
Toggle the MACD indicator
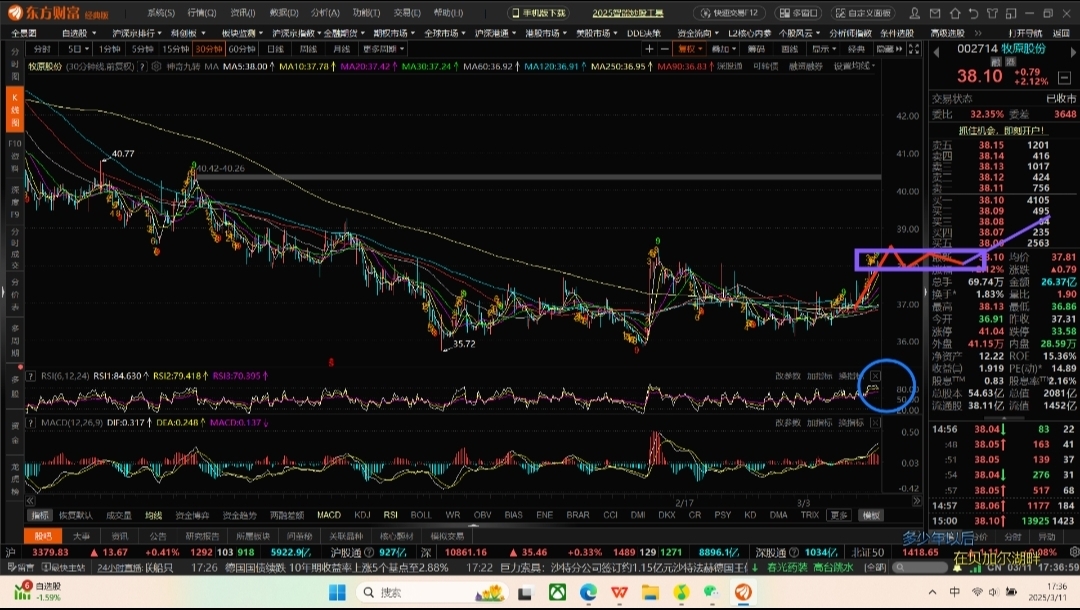(328, 515)
